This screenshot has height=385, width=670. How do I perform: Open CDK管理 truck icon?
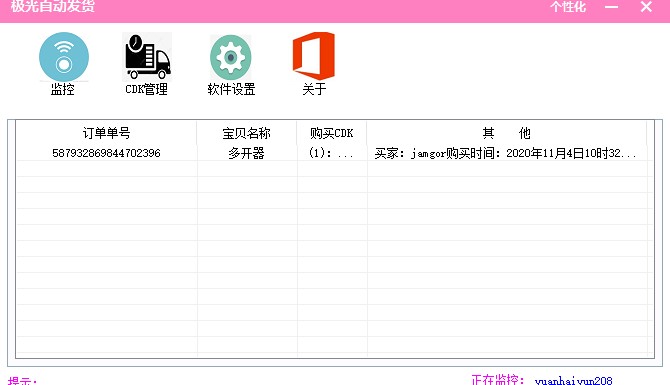147,56
